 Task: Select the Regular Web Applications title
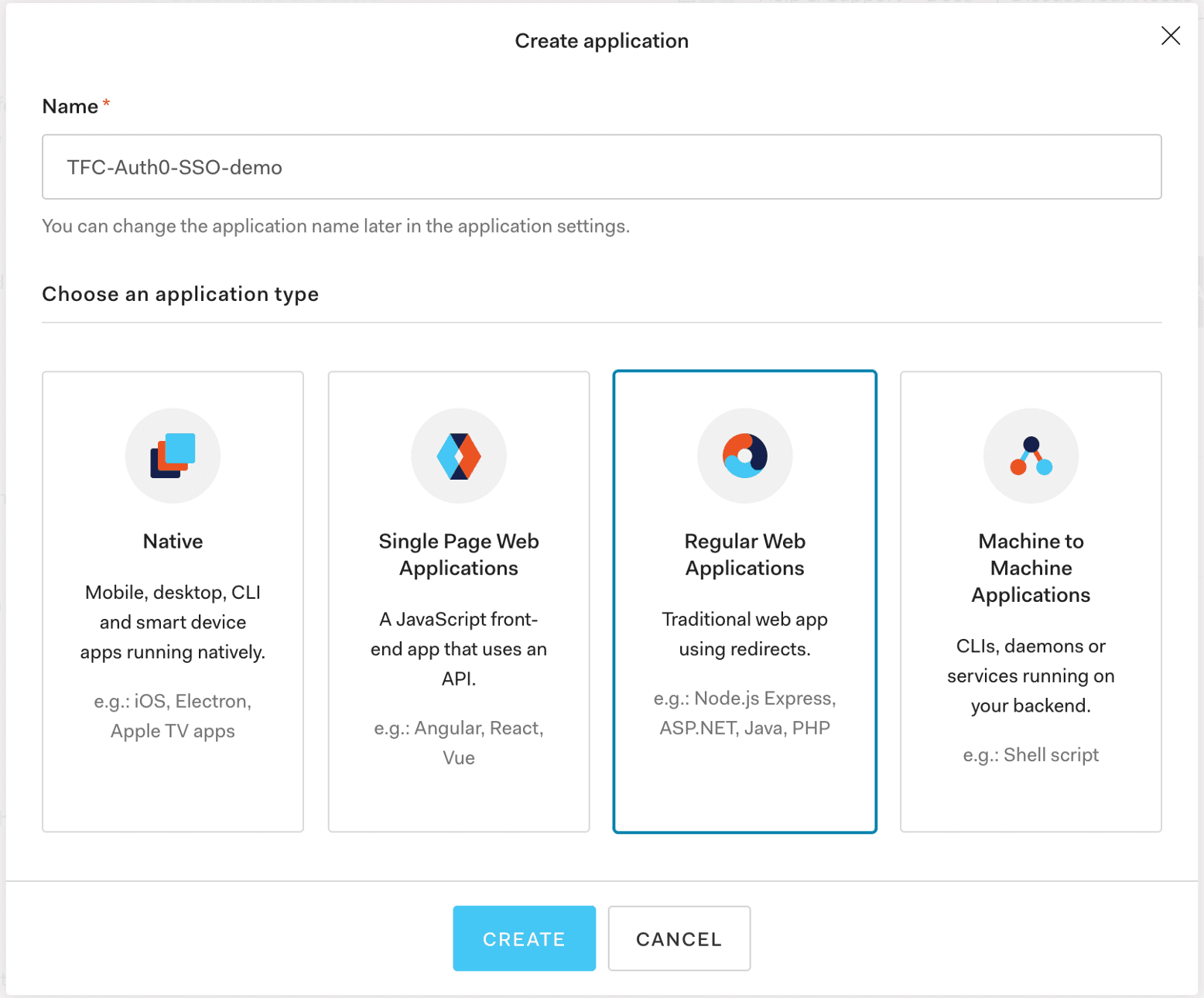[745, 555]
